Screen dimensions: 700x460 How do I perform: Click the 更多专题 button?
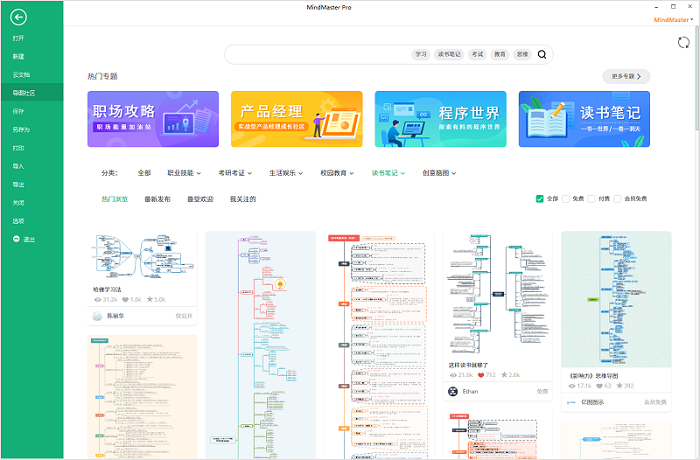(x=626, y=76)
